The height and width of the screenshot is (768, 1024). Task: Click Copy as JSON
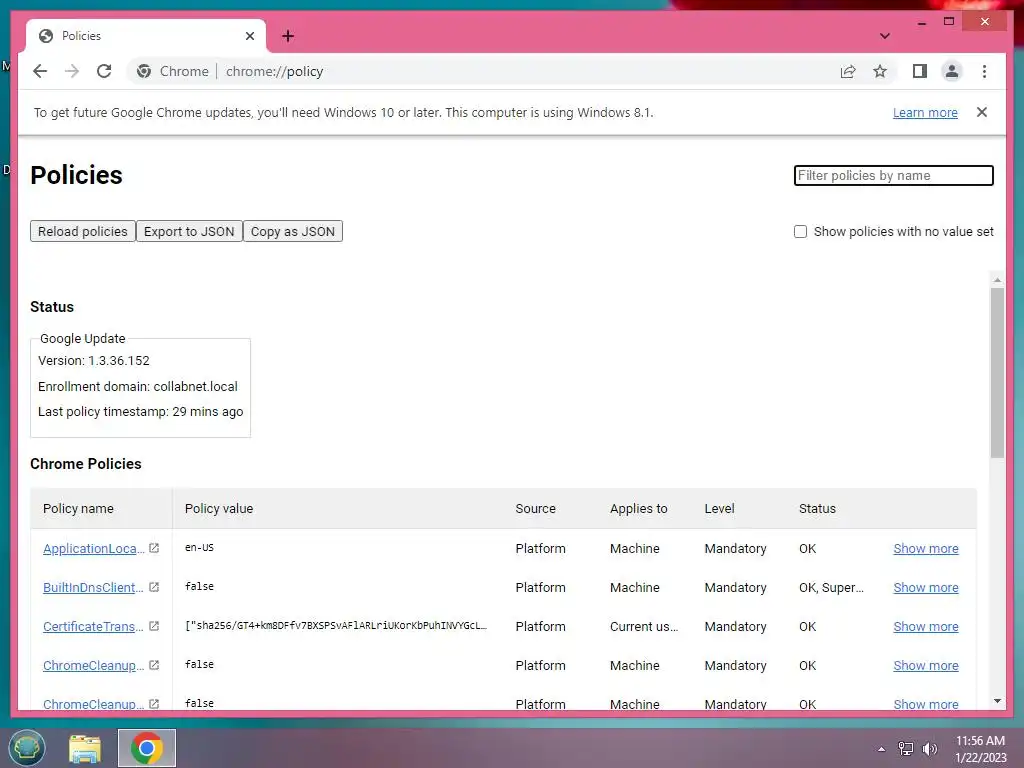coord(293,231)
